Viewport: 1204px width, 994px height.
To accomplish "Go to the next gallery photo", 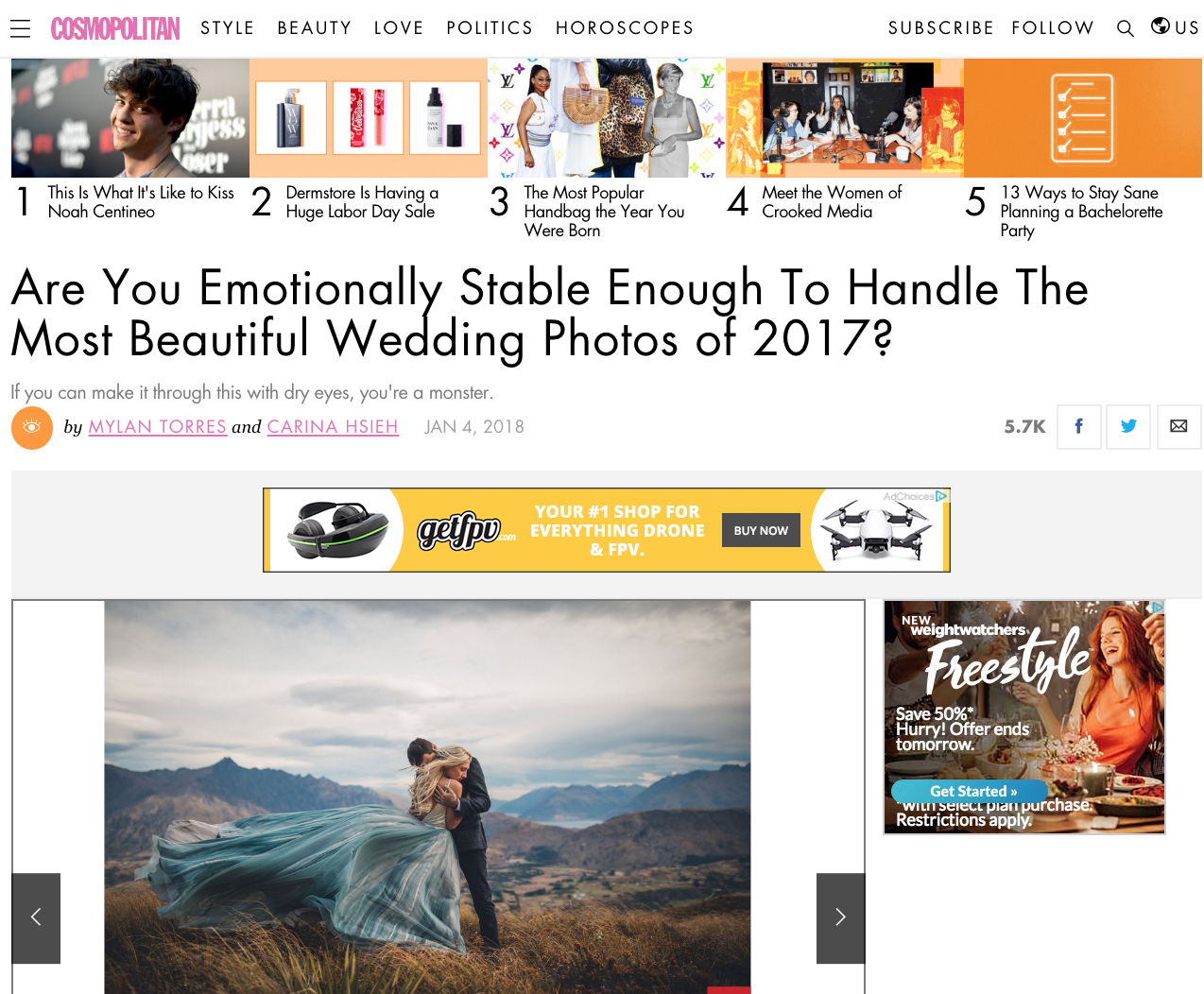I will tap(840, 917).
